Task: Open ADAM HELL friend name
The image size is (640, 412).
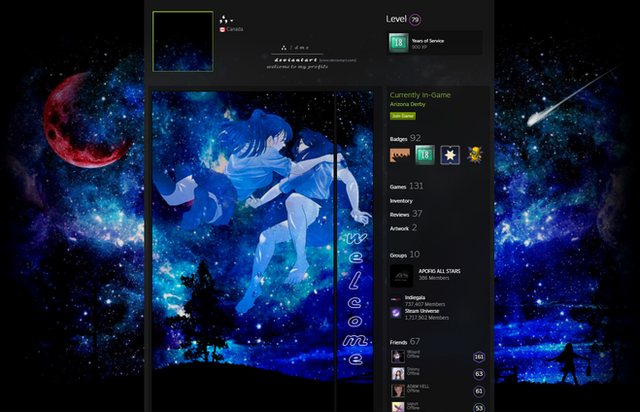Action: pos(418,386)
